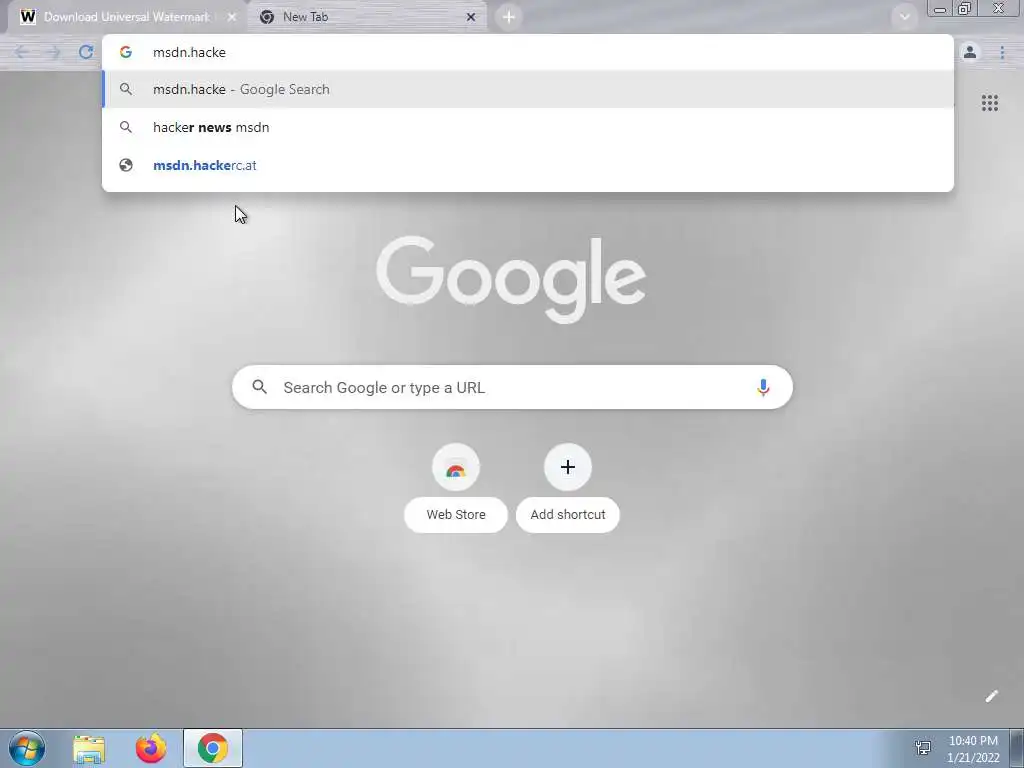Click the globe icon beside msdn.hackerc.at

126,165
